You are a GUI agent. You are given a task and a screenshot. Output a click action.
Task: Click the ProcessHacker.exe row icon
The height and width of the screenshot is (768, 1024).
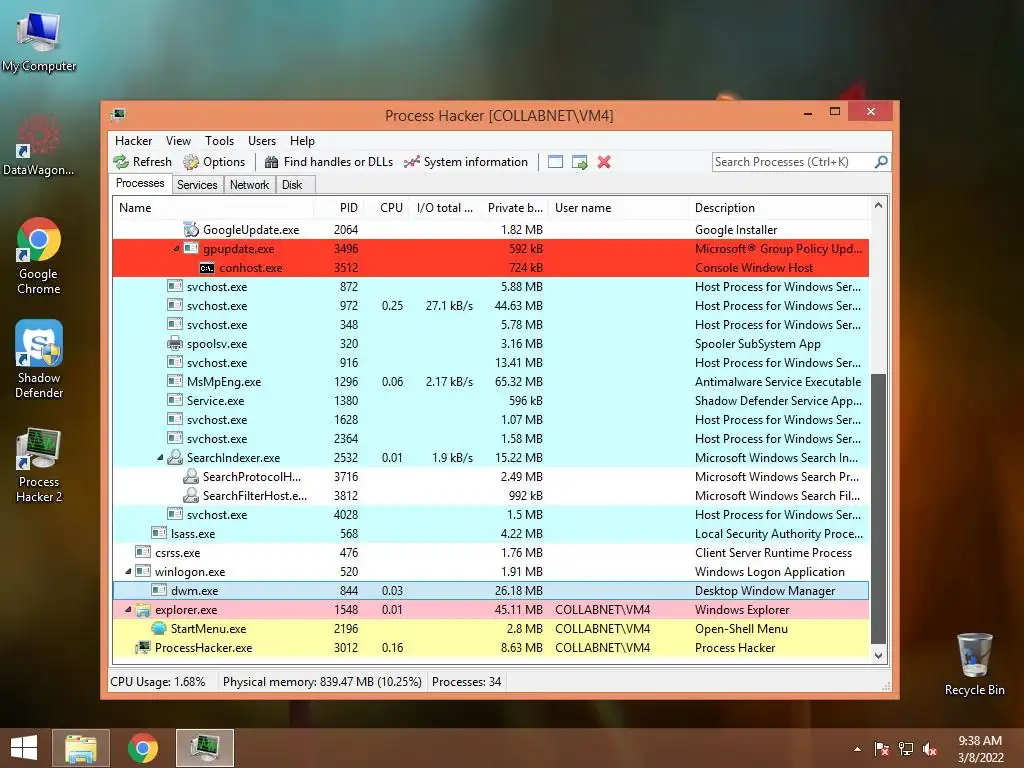[x=143, y=647]
